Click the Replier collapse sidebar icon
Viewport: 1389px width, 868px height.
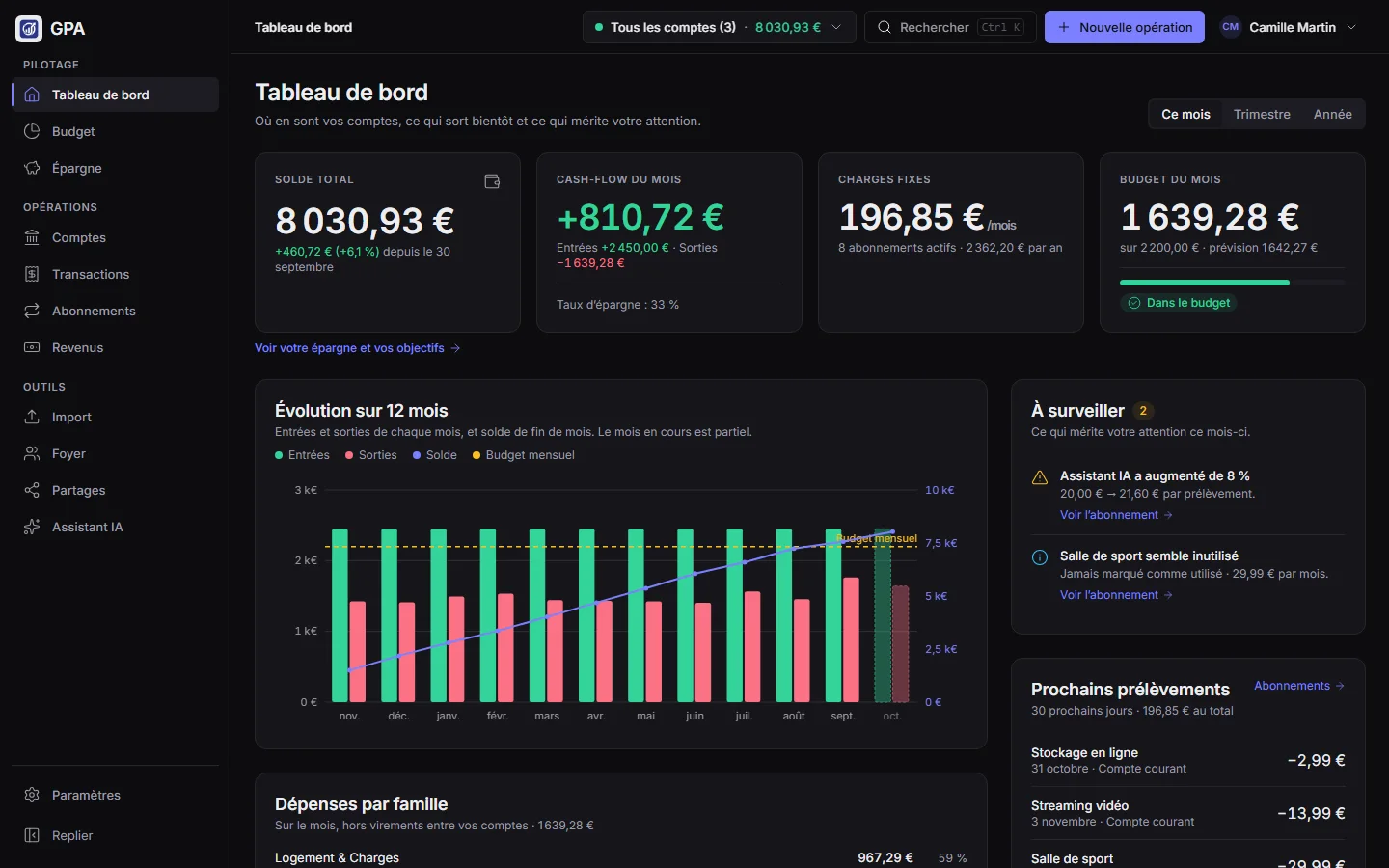tap(32, 835)
